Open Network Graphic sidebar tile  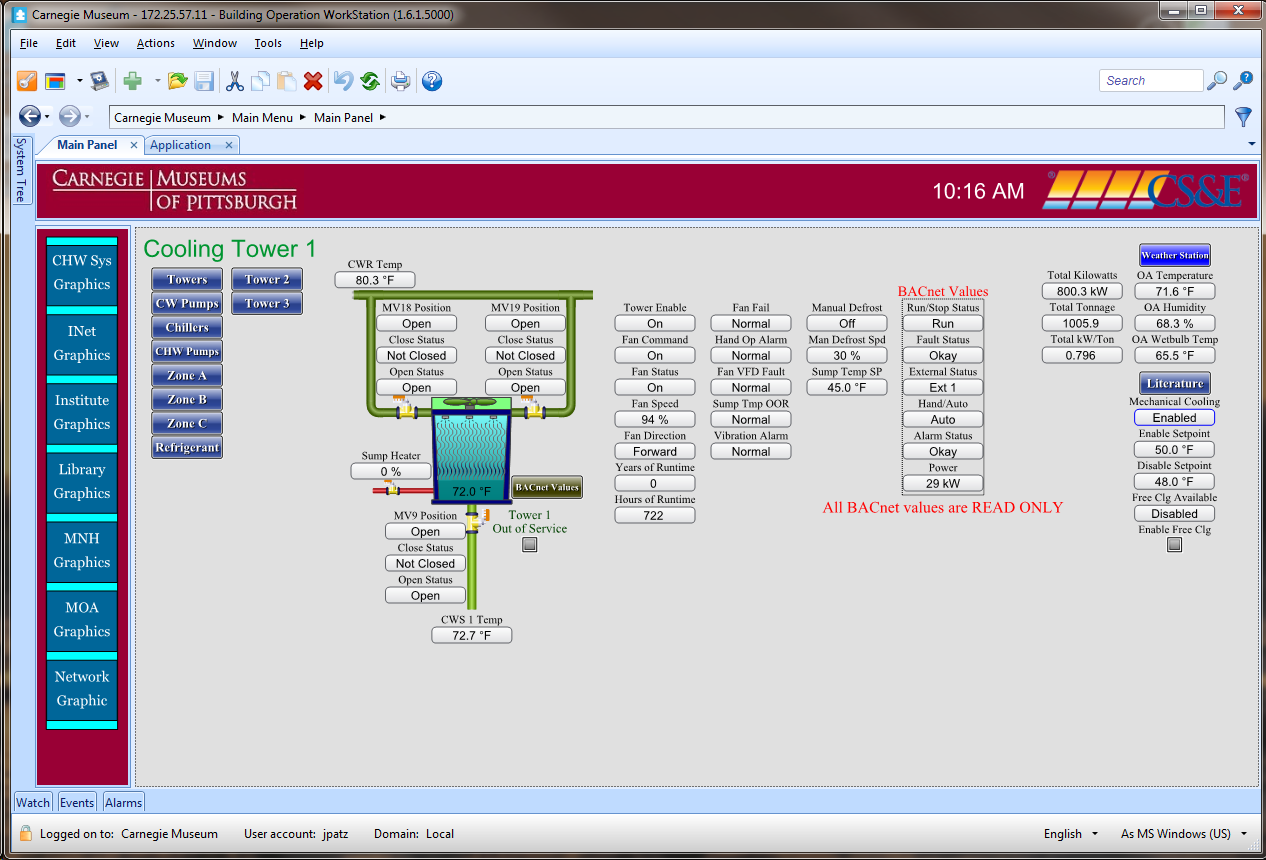click(x=82, y=688)
